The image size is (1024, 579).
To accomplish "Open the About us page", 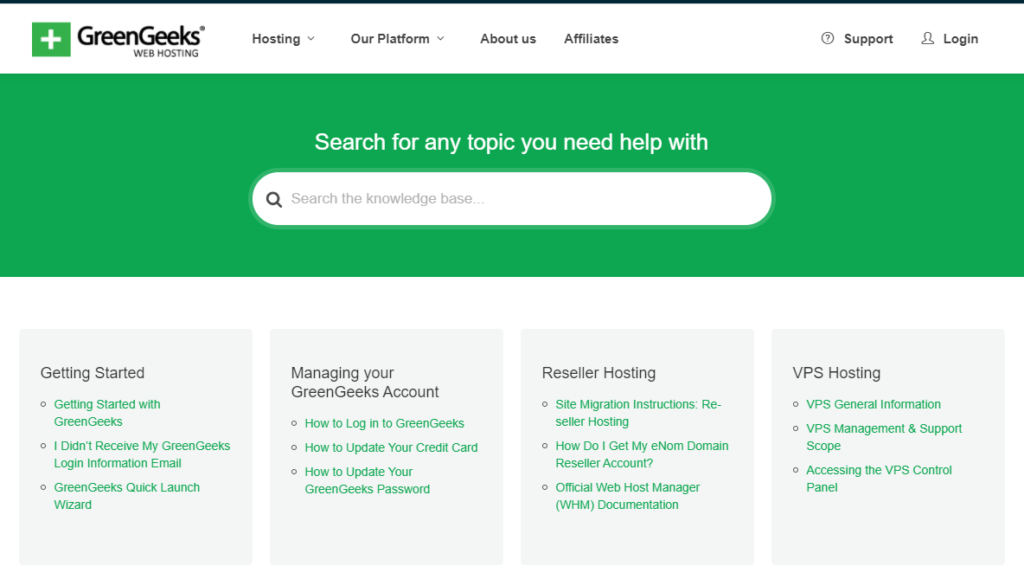I will [508, 39].
